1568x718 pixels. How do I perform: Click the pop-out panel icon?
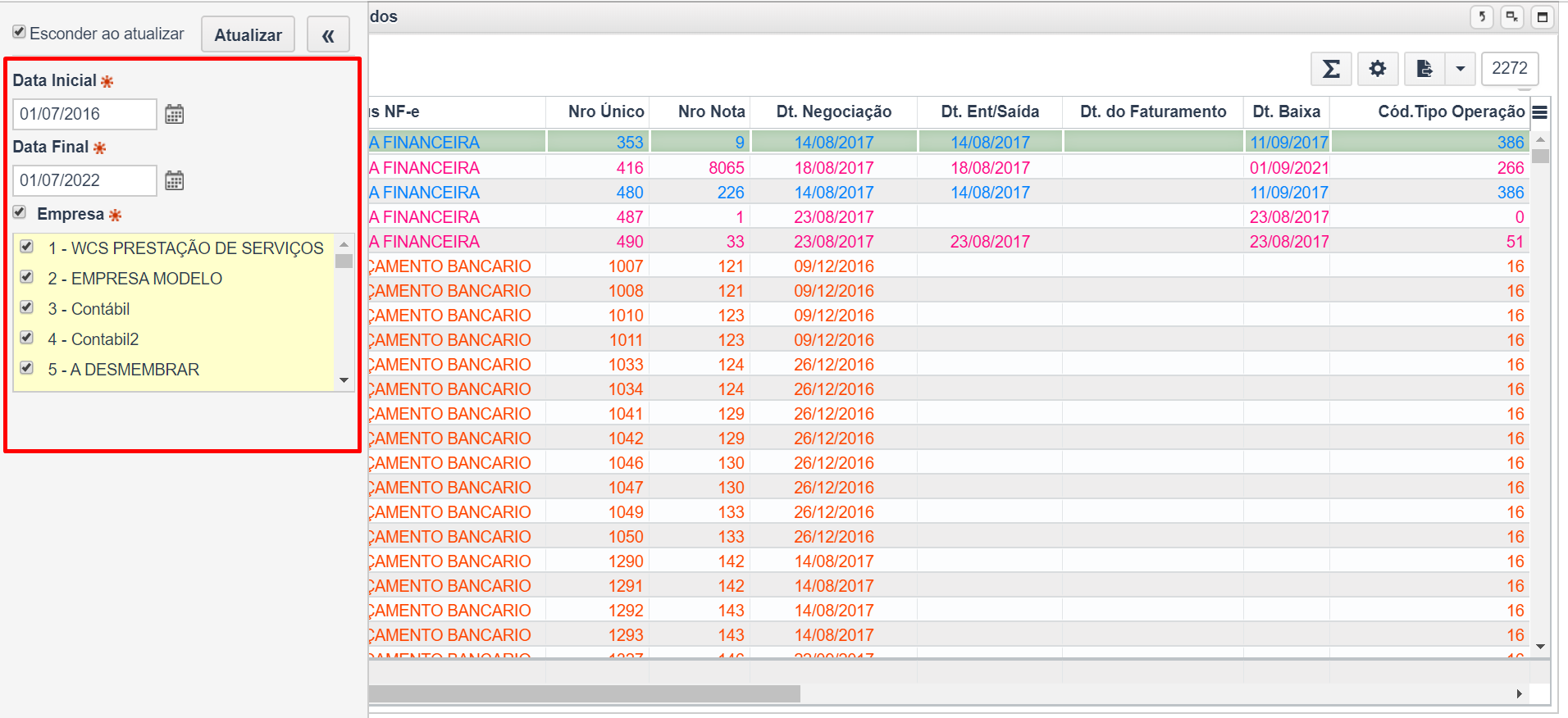[x=1512, y=16]
